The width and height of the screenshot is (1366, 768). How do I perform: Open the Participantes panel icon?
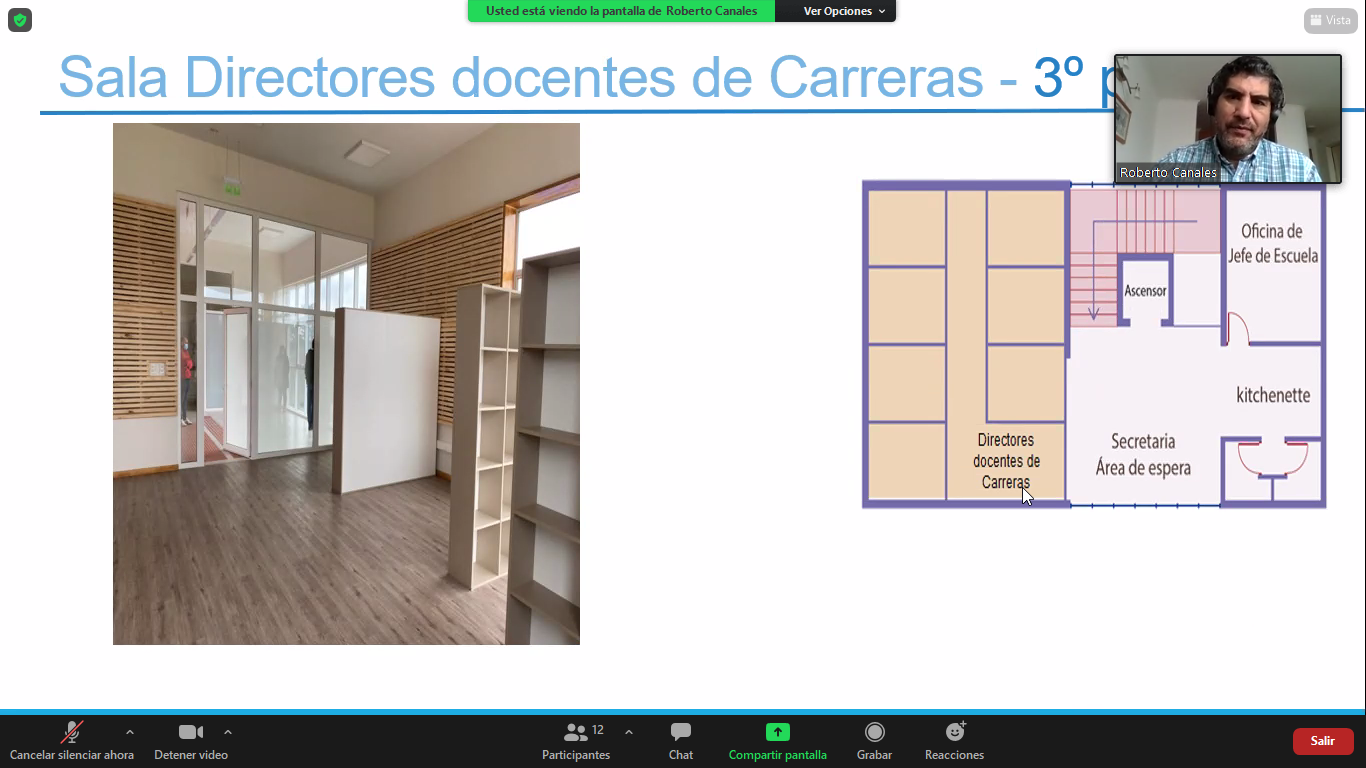click(576, 732)
